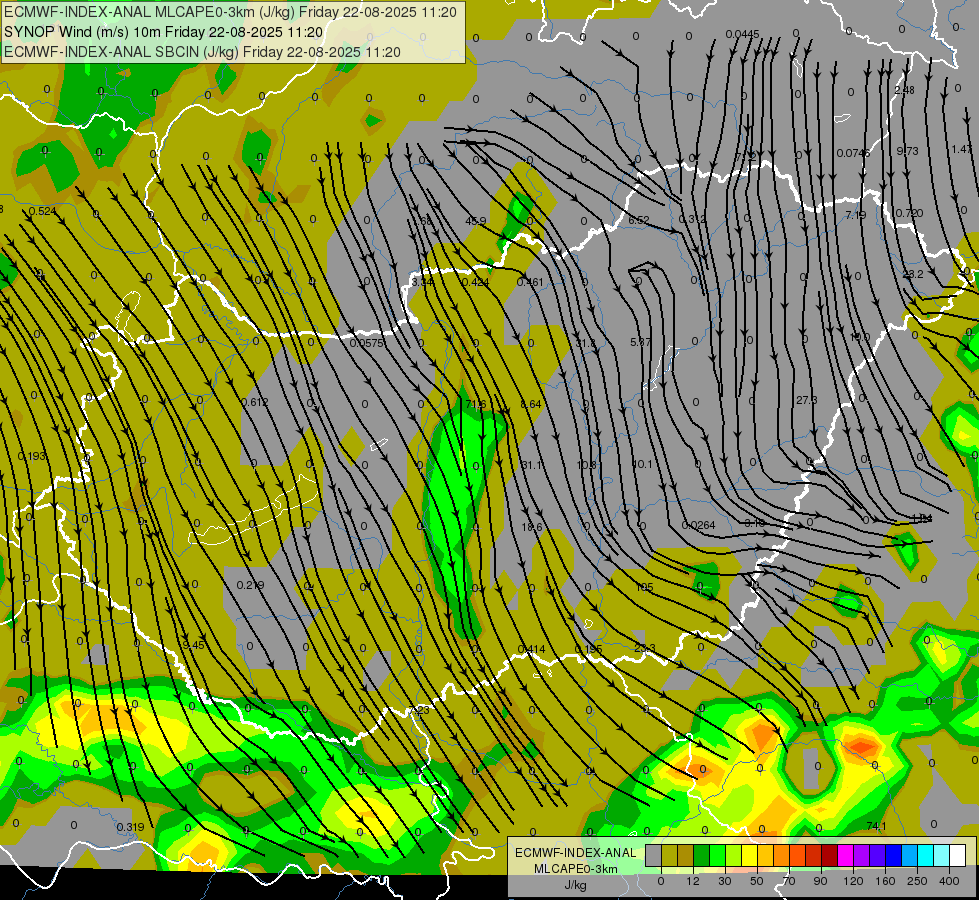Click the map value 3.34
The image size is (979, 900).
pyautogui.click(x=423, y=282)
